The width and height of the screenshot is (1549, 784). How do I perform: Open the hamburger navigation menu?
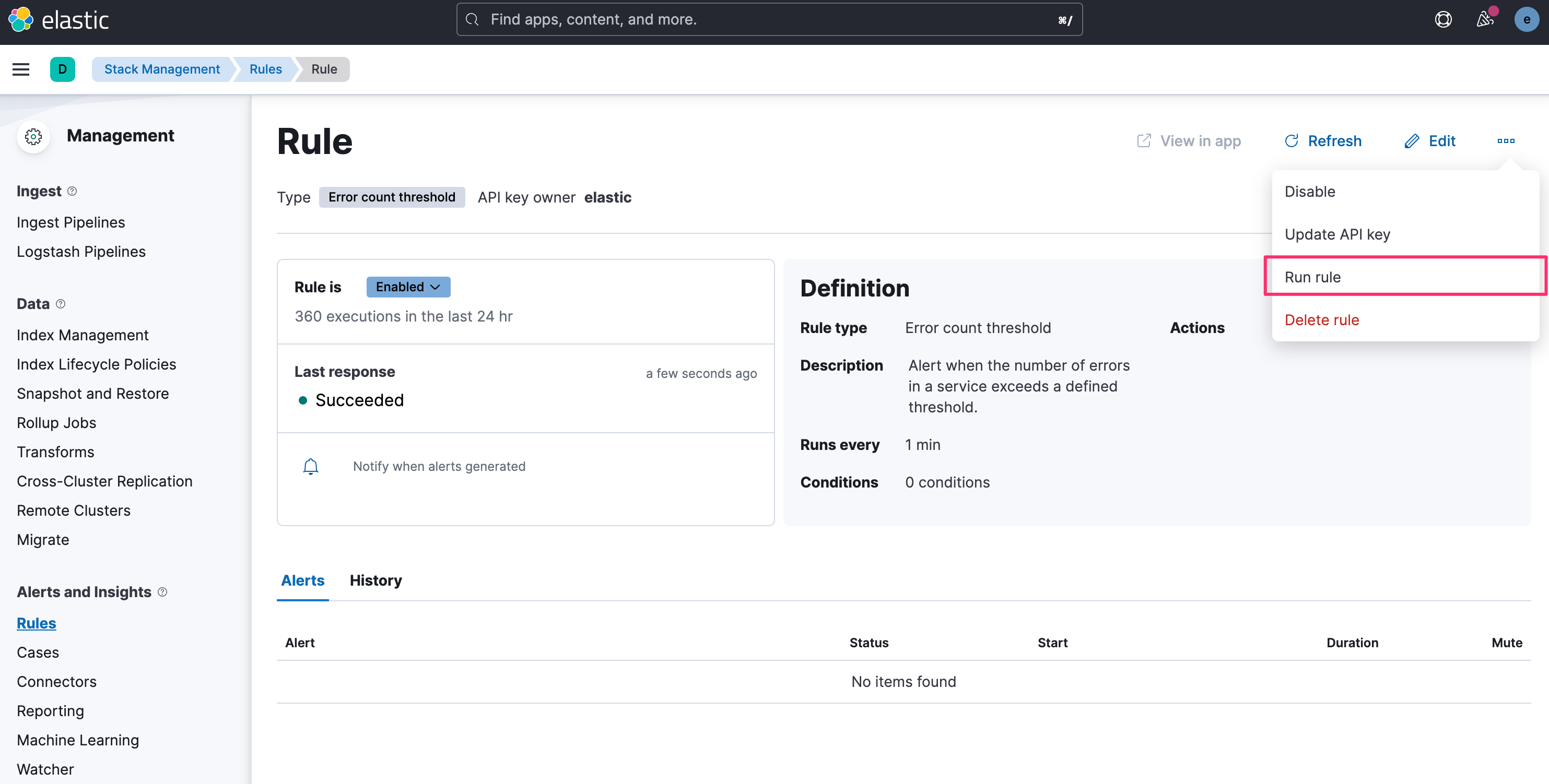pyautogui.click(x=20, y=69)
